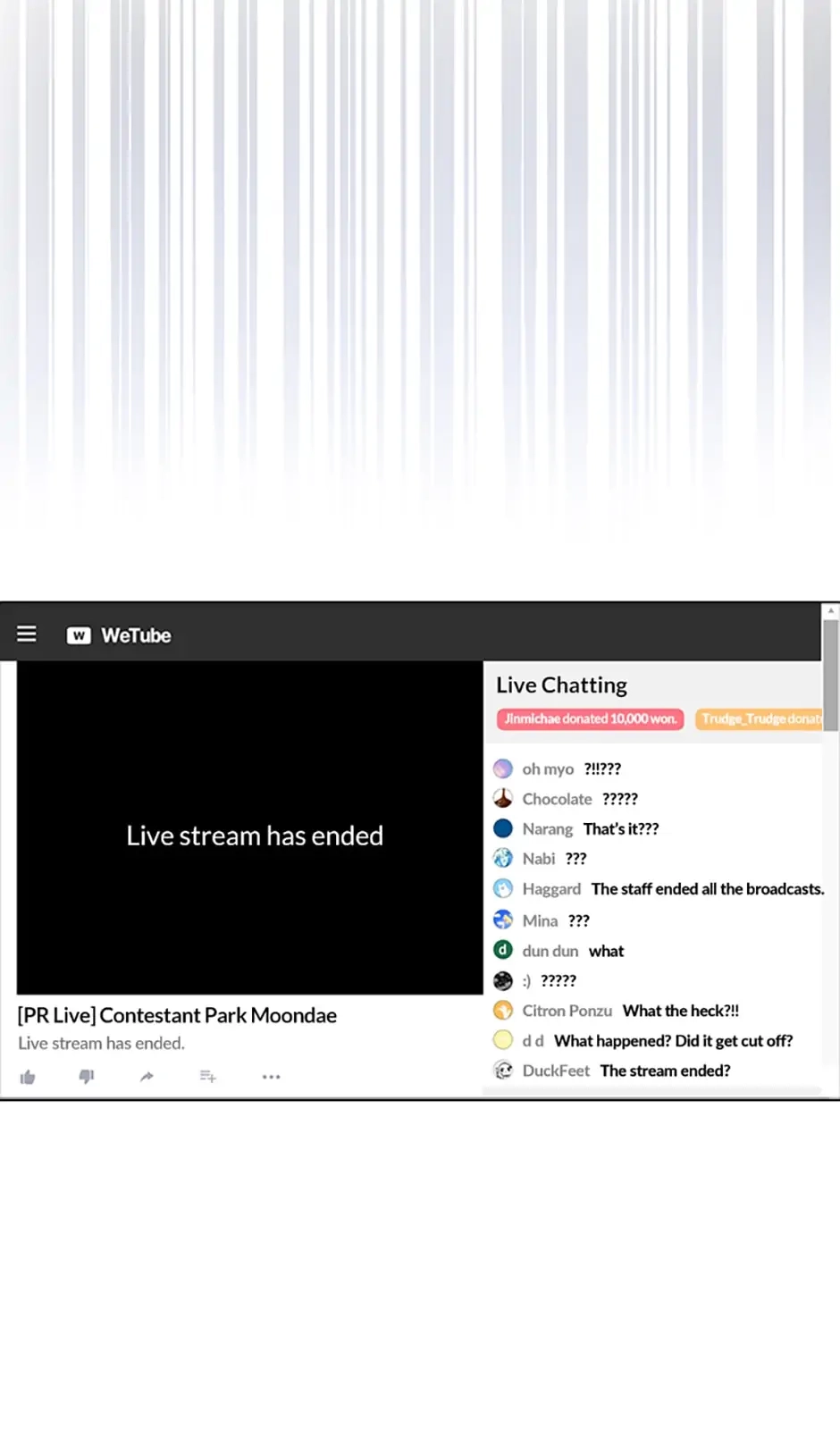This screenshot has width=840, height=1453.
Task: Click the green dun dun avatar
Action: 503,950
